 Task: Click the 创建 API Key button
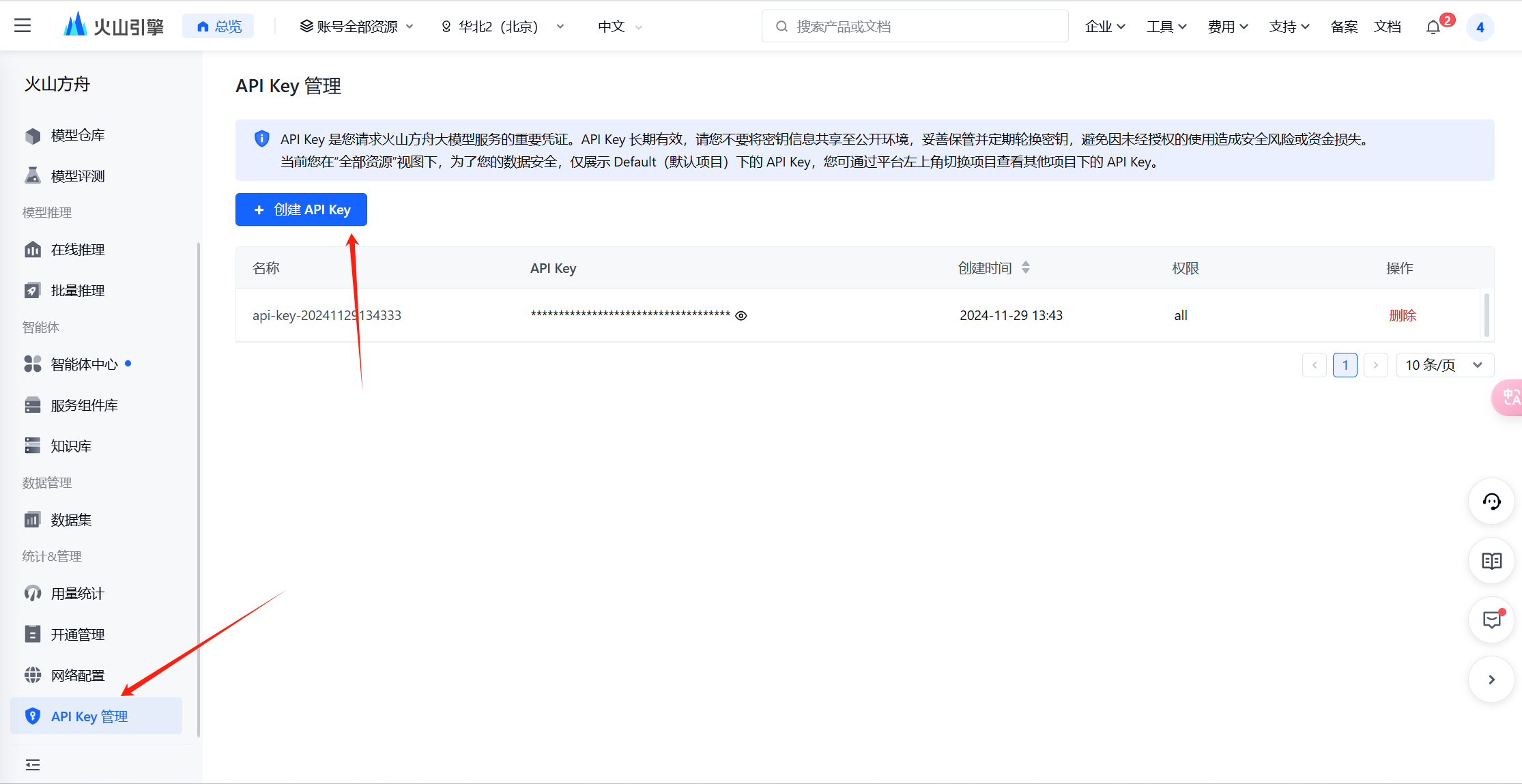[x=301, y=209]
